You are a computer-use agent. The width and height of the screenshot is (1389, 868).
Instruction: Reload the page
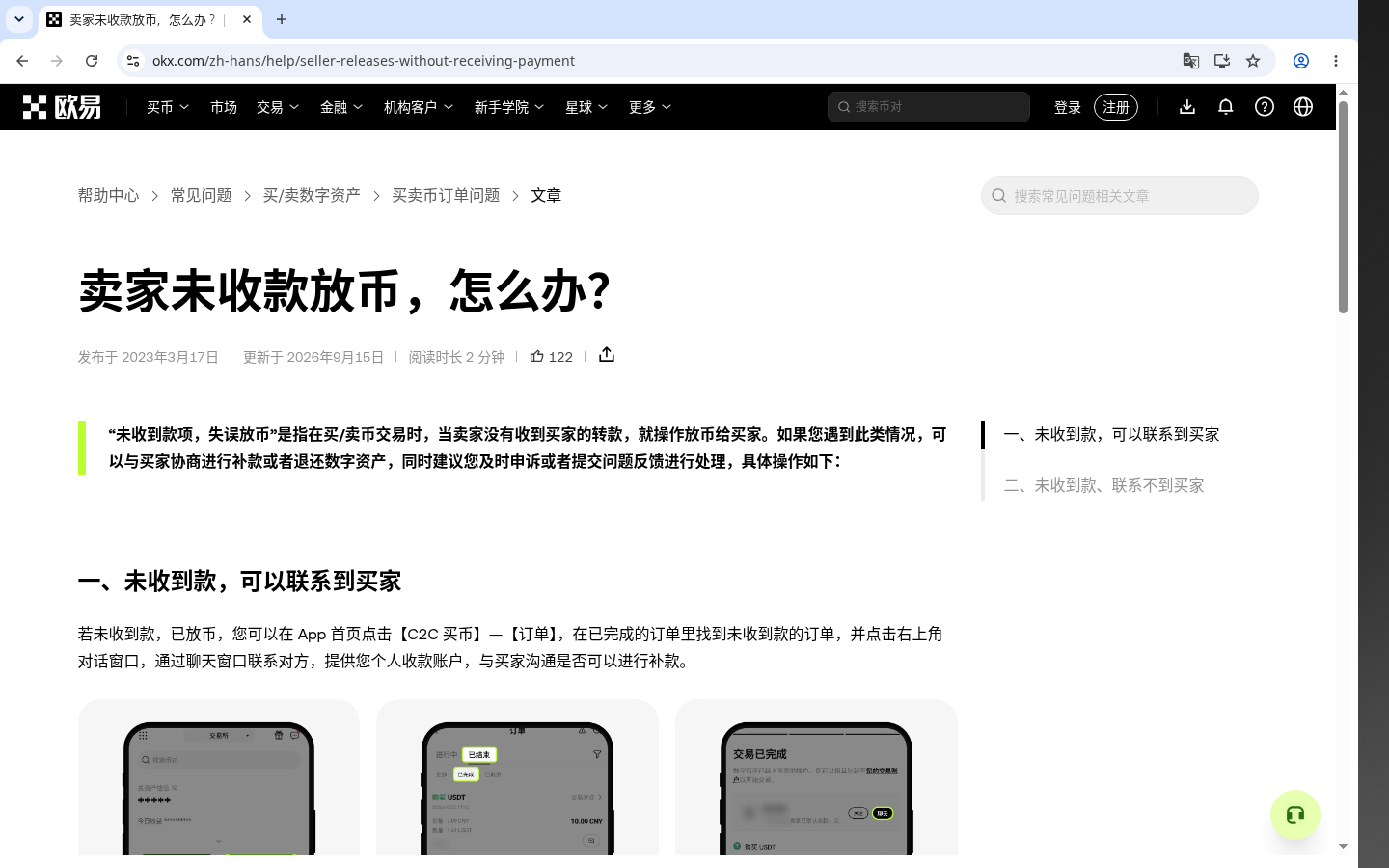[92, 61]
